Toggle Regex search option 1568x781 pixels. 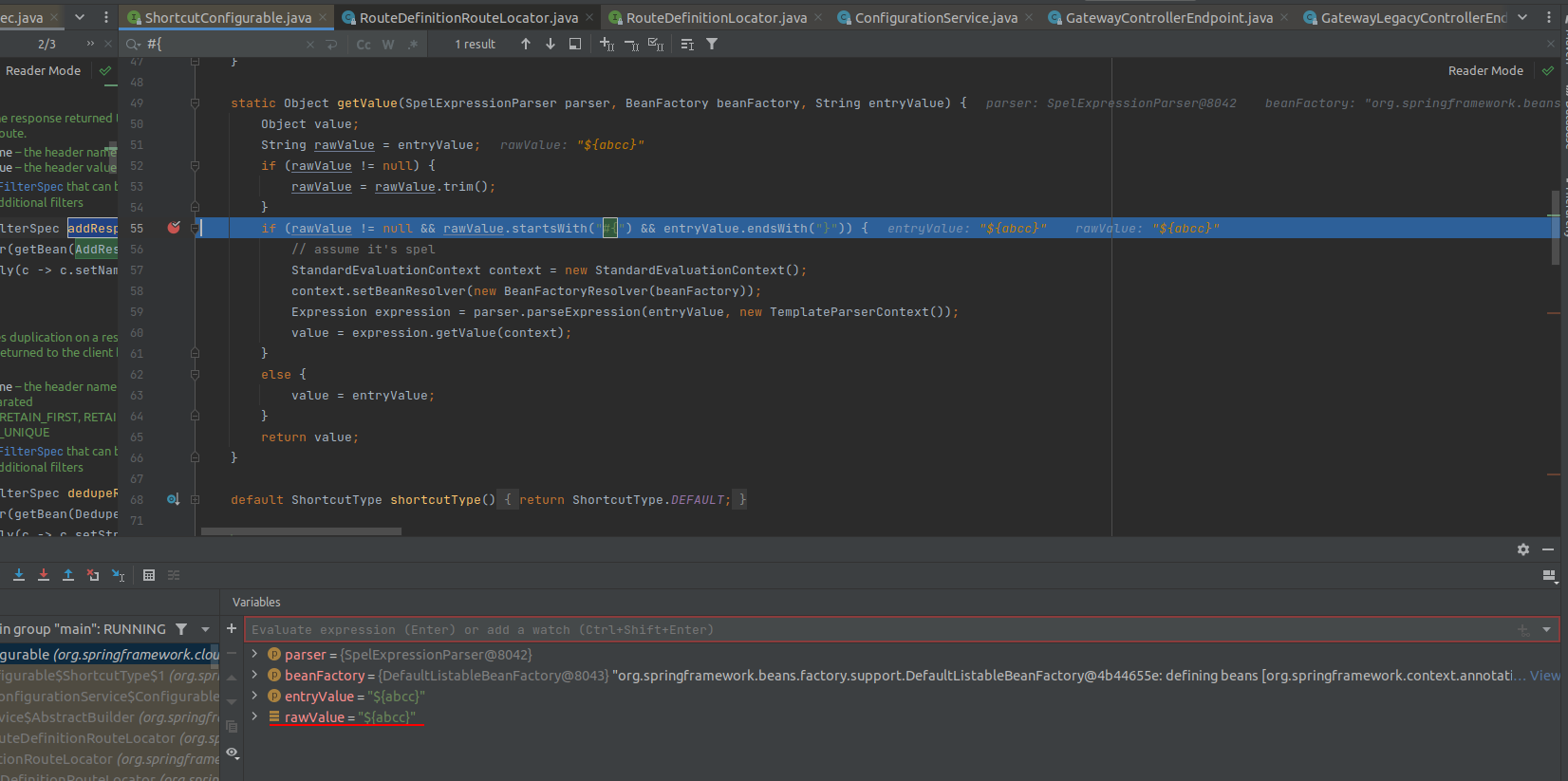click(x=413, y=45)
